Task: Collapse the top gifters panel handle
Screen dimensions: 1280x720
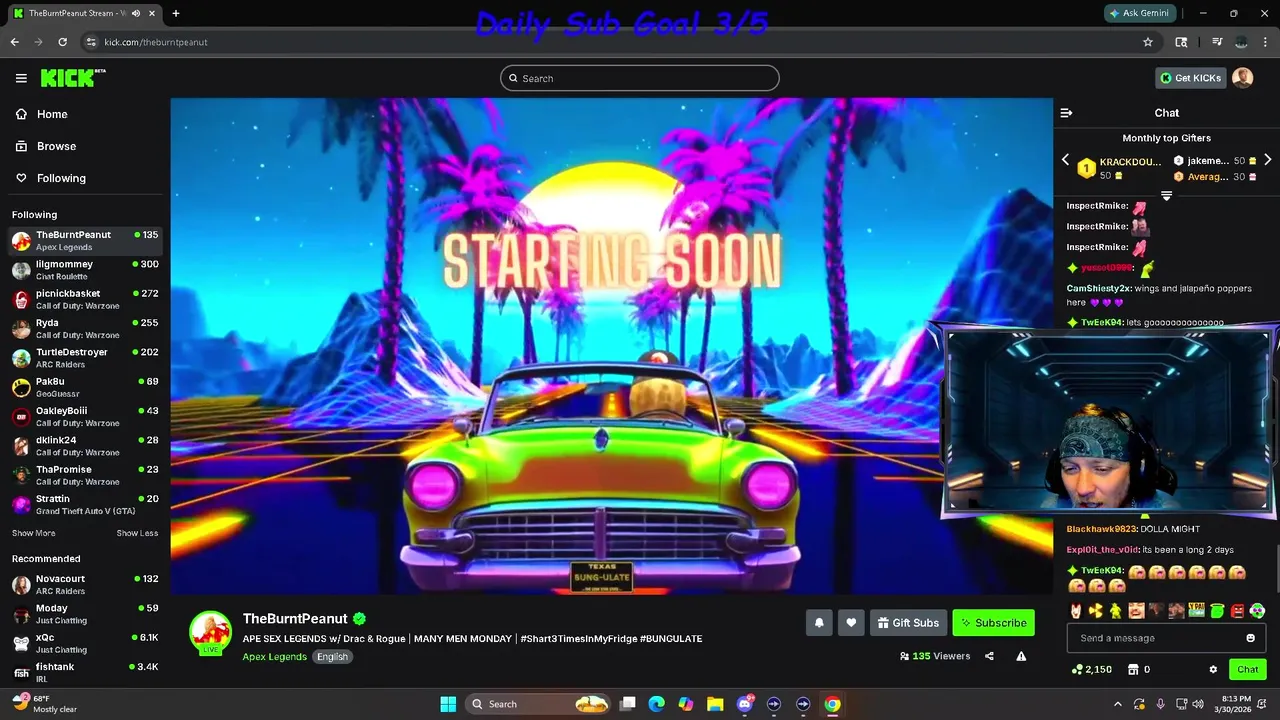Action: coord(1166,195)
